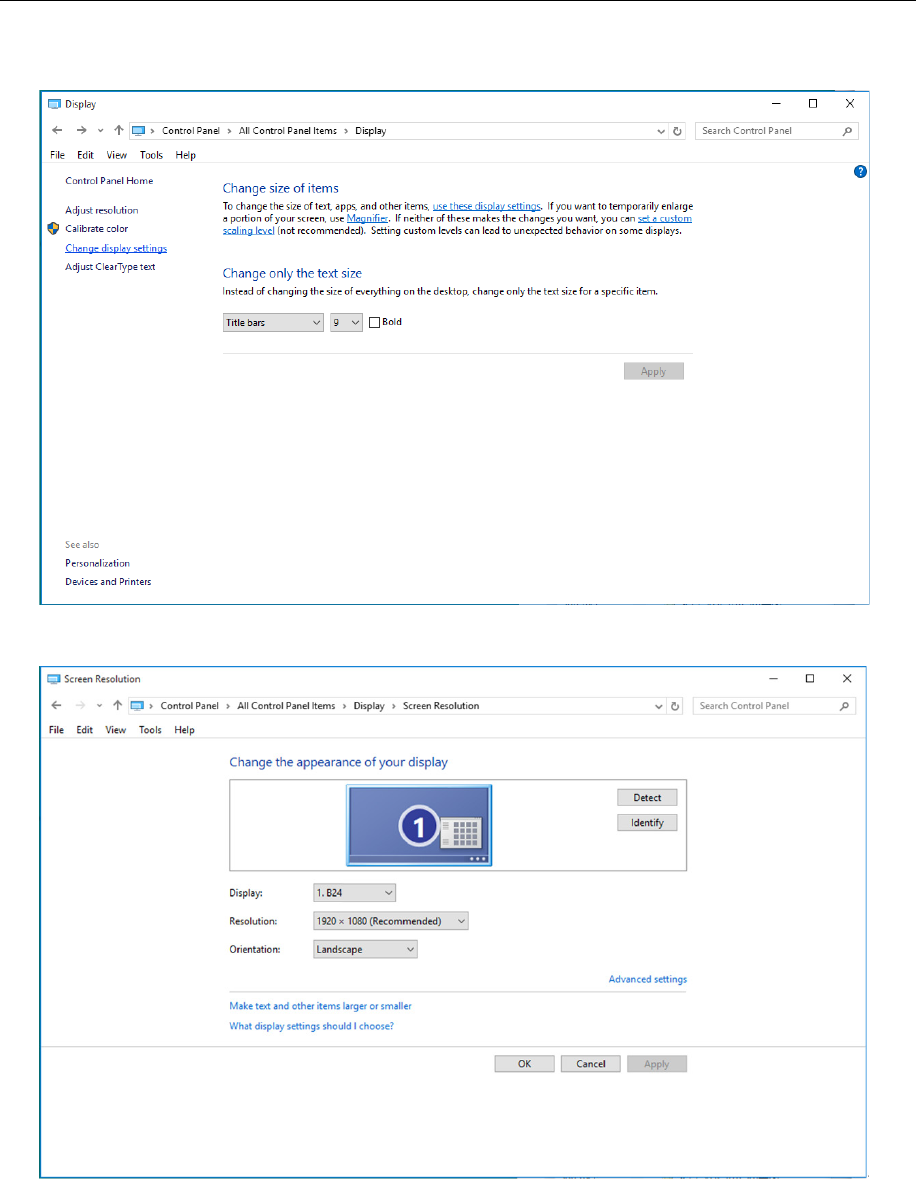This screenshot has width=916, height=1179.
Task: Open the Display 1. B24 dropdown
Action: [x=354, y=892]
